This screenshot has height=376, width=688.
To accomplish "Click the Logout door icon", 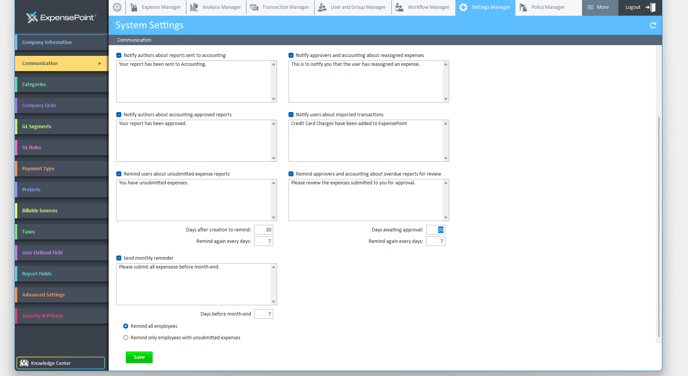I will coord(651,7).
